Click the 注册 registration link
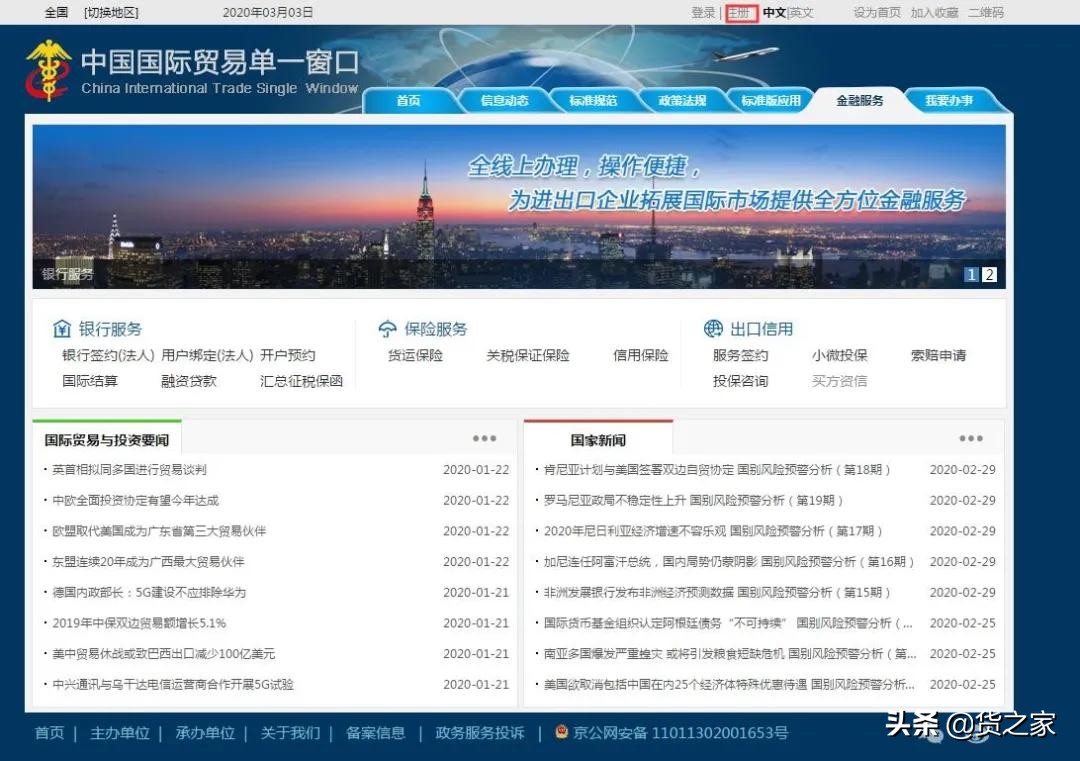1080x761 pixels. click(x=740, y=13)
